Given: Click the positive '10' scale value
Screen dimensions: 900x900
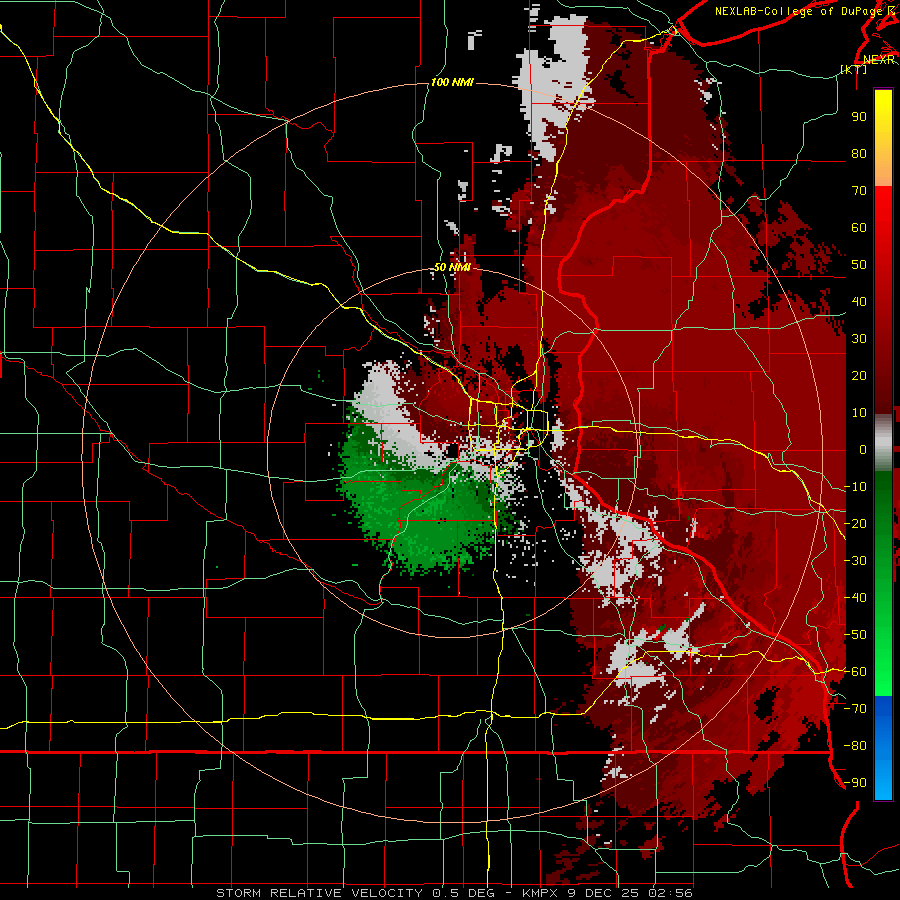Looking at the screenshot, I should point(859,413).
